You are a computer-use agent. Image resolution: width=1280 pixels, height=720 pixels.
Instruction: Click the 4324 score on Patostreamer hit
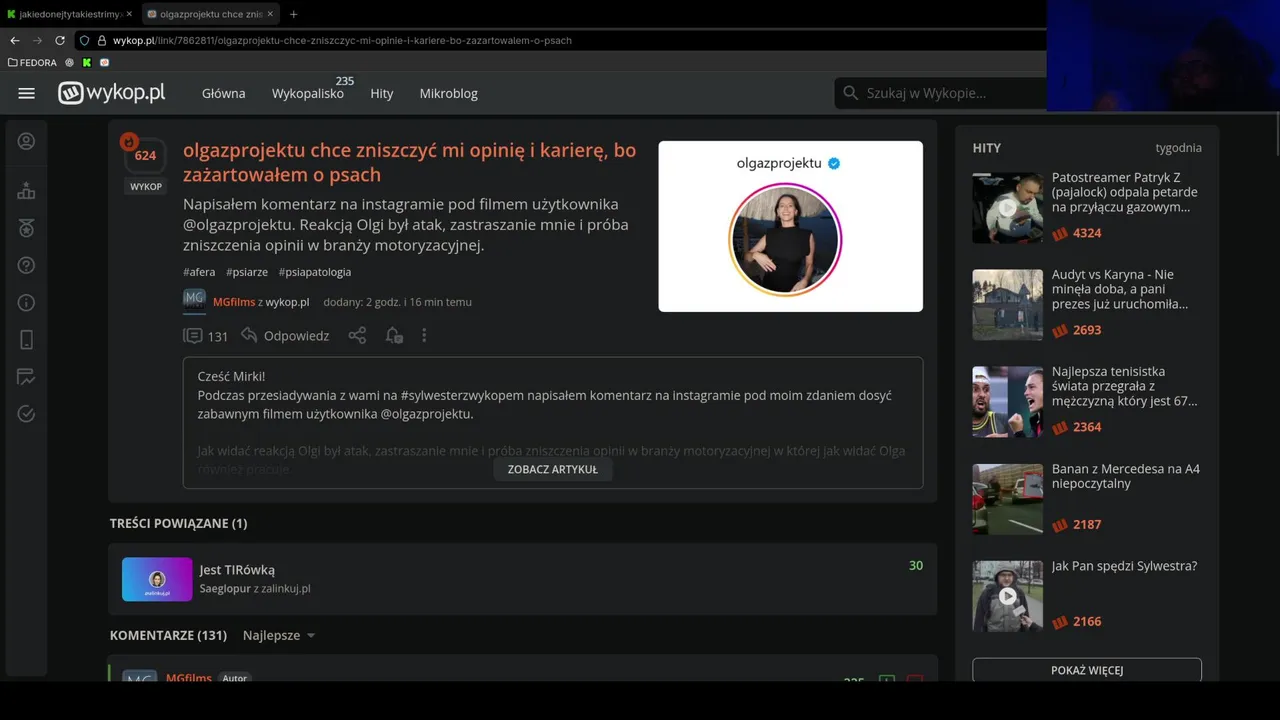tap(1087, 233)
